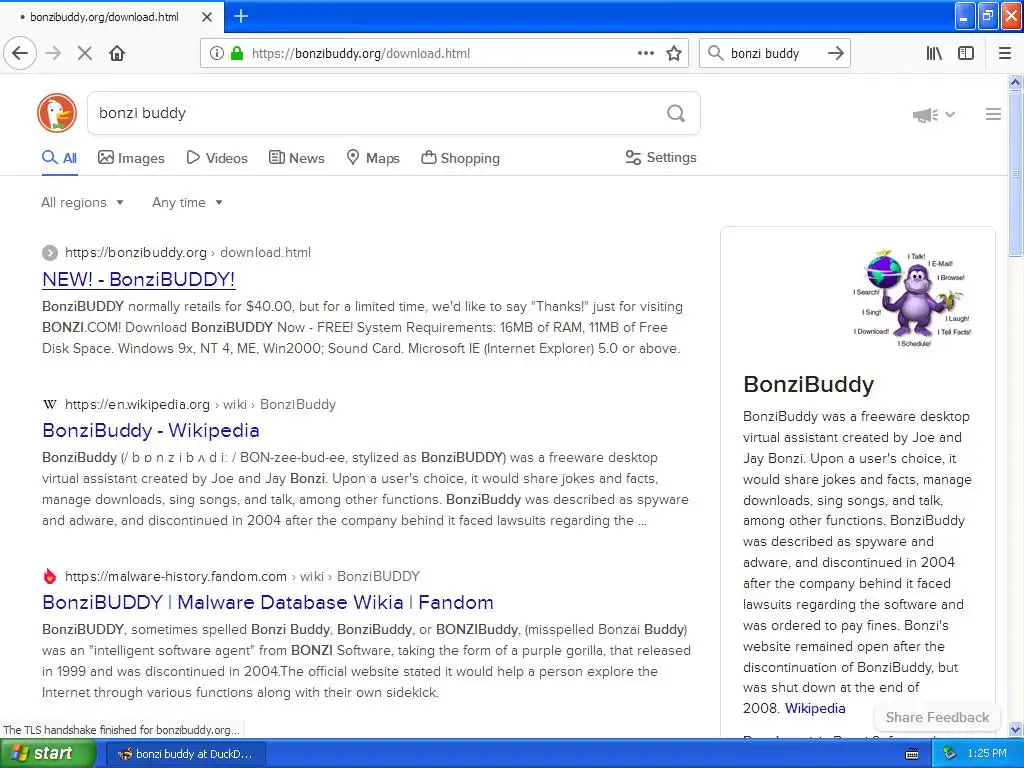Click the system tray network monitor icon

(x=949, y=754)
